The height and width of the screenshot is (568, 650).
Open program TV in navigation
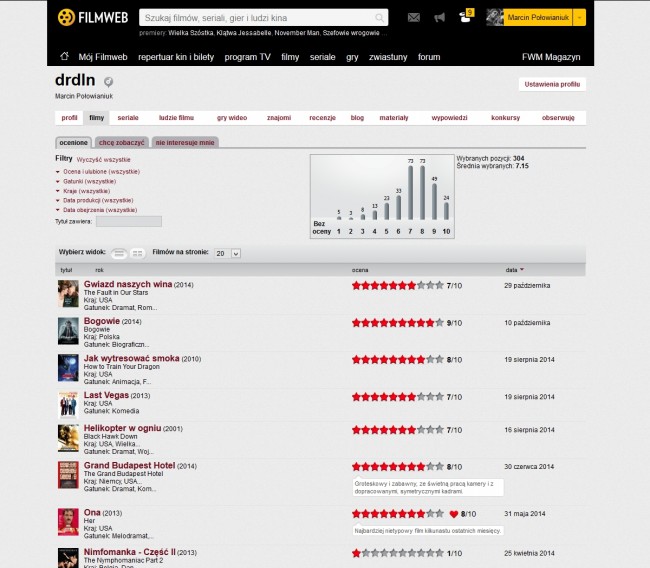[x=247, y=57]
